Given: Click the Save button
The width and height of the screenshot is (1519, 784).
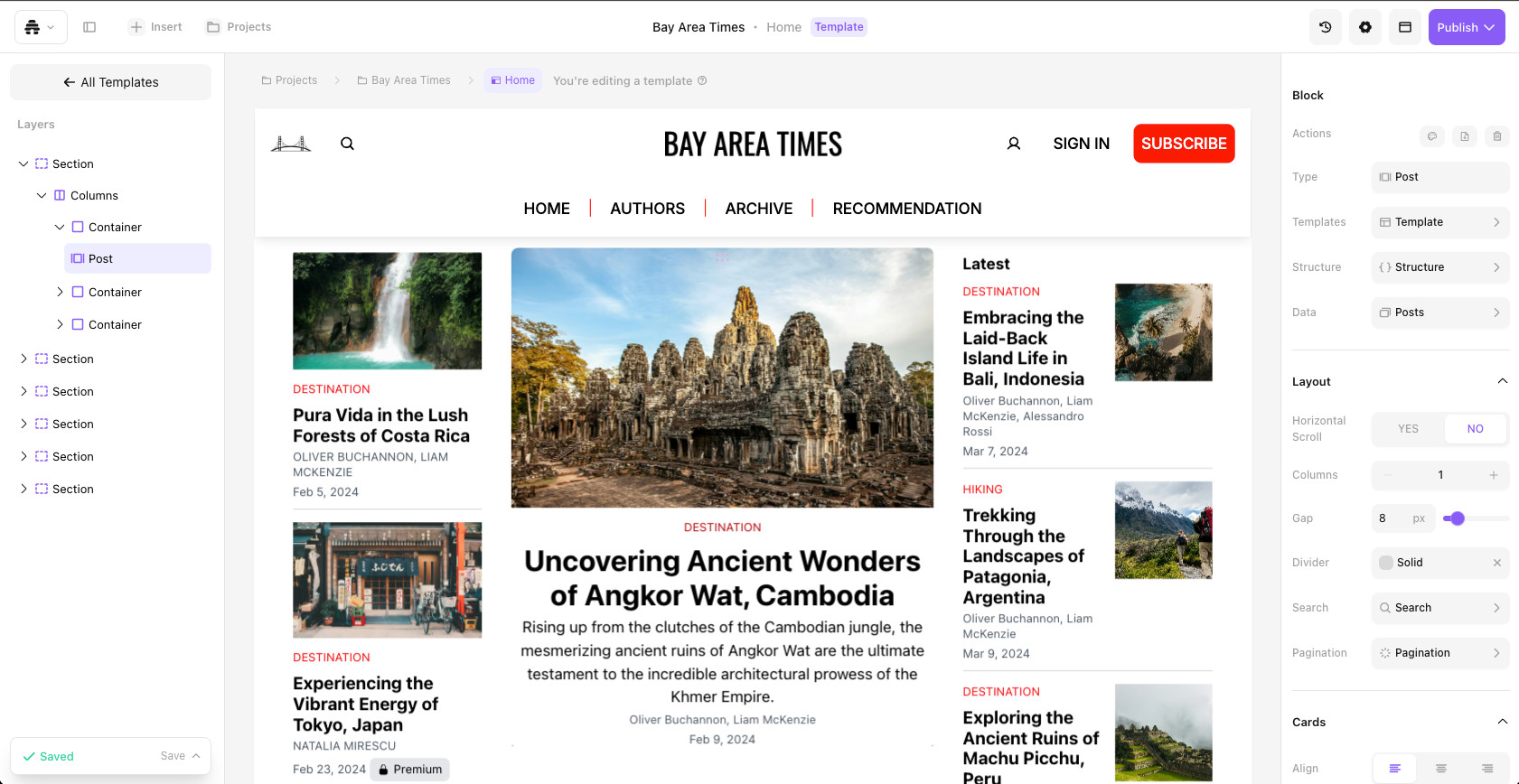Looking at the screenshot, I should click(173, 756).
